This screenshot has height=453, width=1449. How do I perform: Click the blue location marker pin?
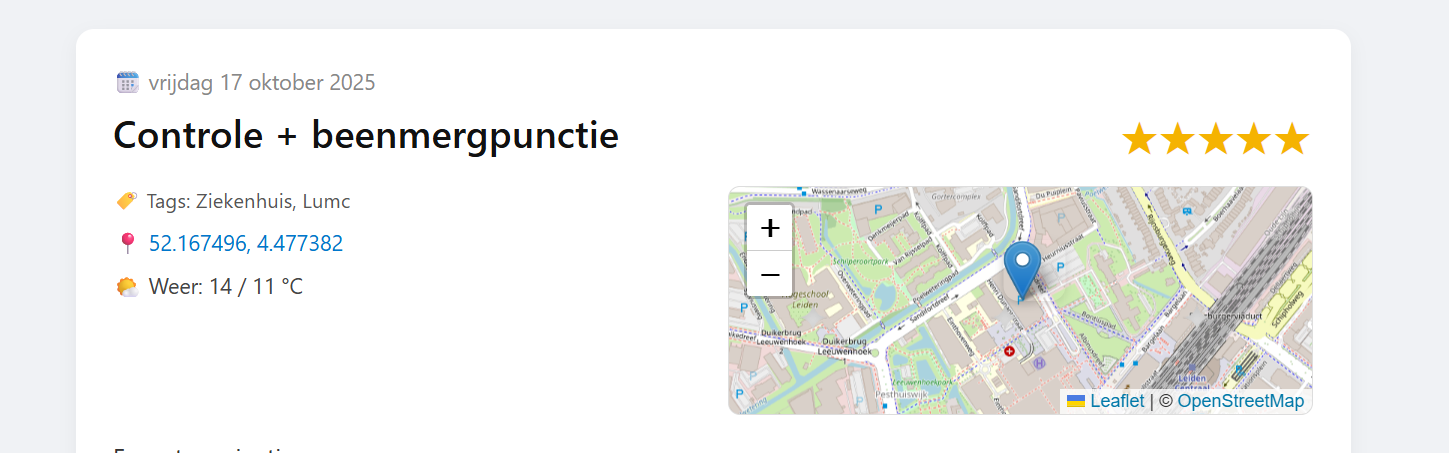1021,265
